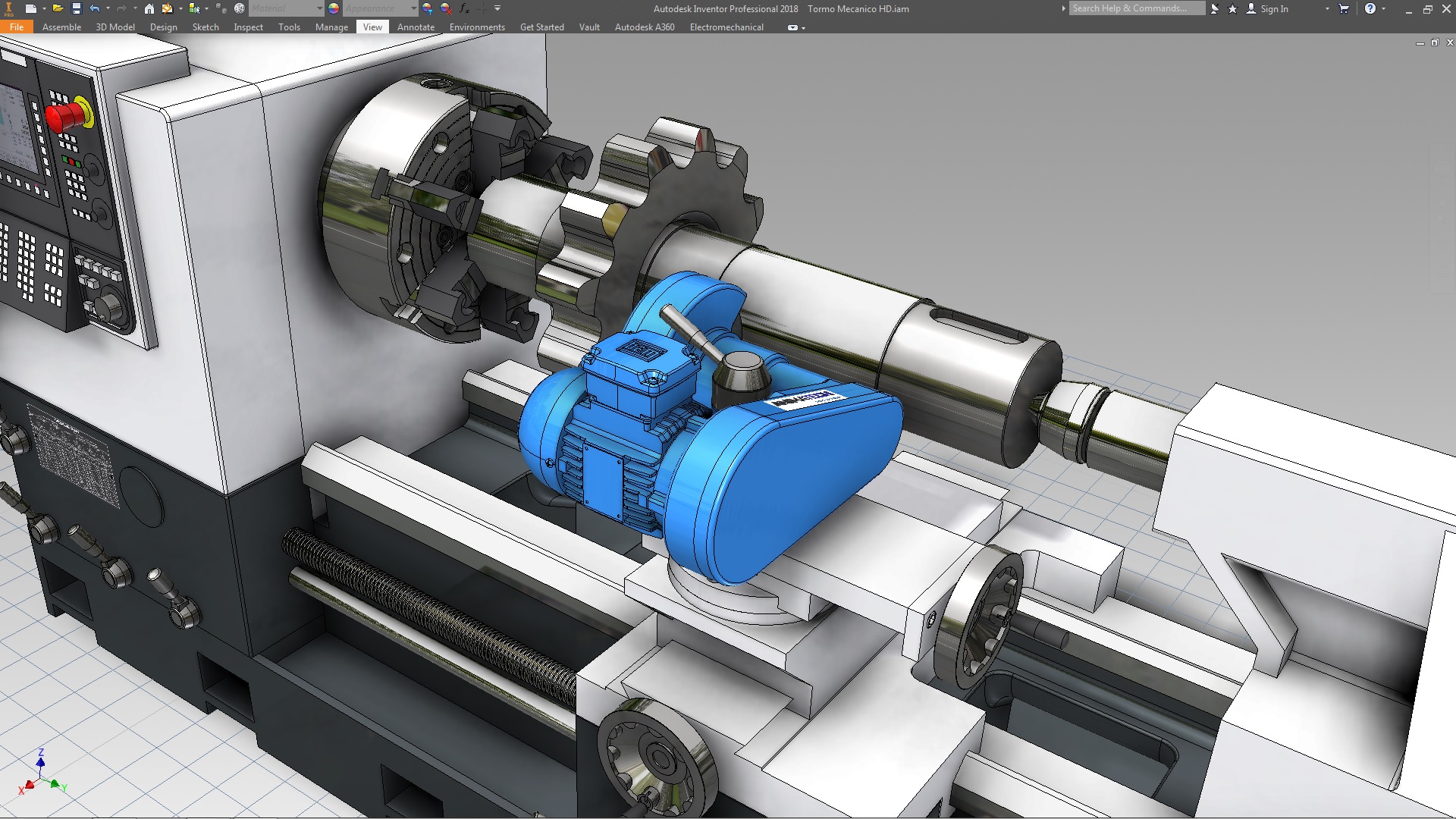
Task: Click the Search Help & Commands field
Action: 1136,8
